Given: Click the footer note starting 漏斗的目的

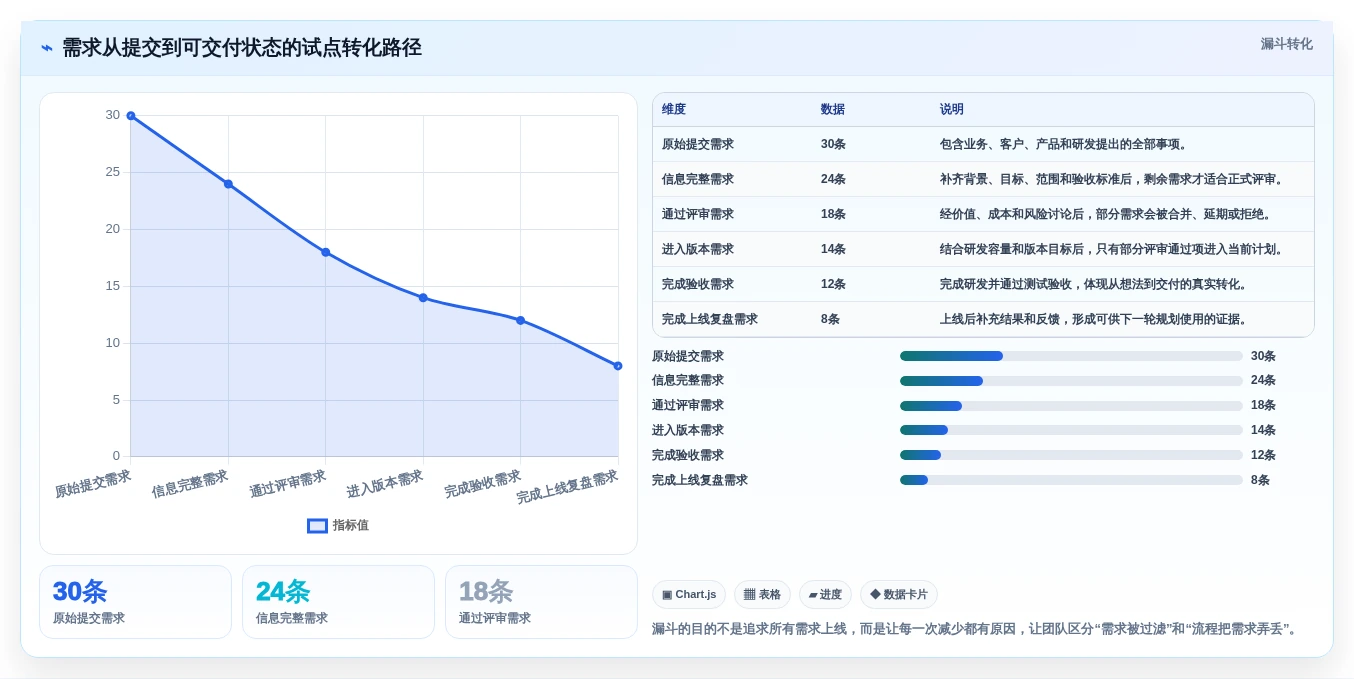Looking at the screenshot, I should pyautogui.click(x=977, y=629).
